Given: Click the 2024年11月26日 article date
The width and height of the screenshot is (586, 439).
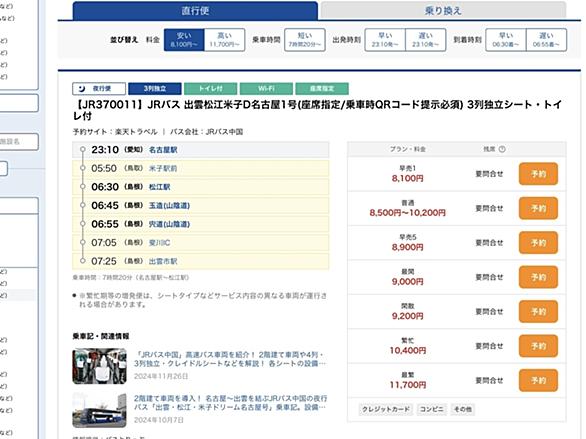Looking at the screenshot, I should click(x=161, y=376).
